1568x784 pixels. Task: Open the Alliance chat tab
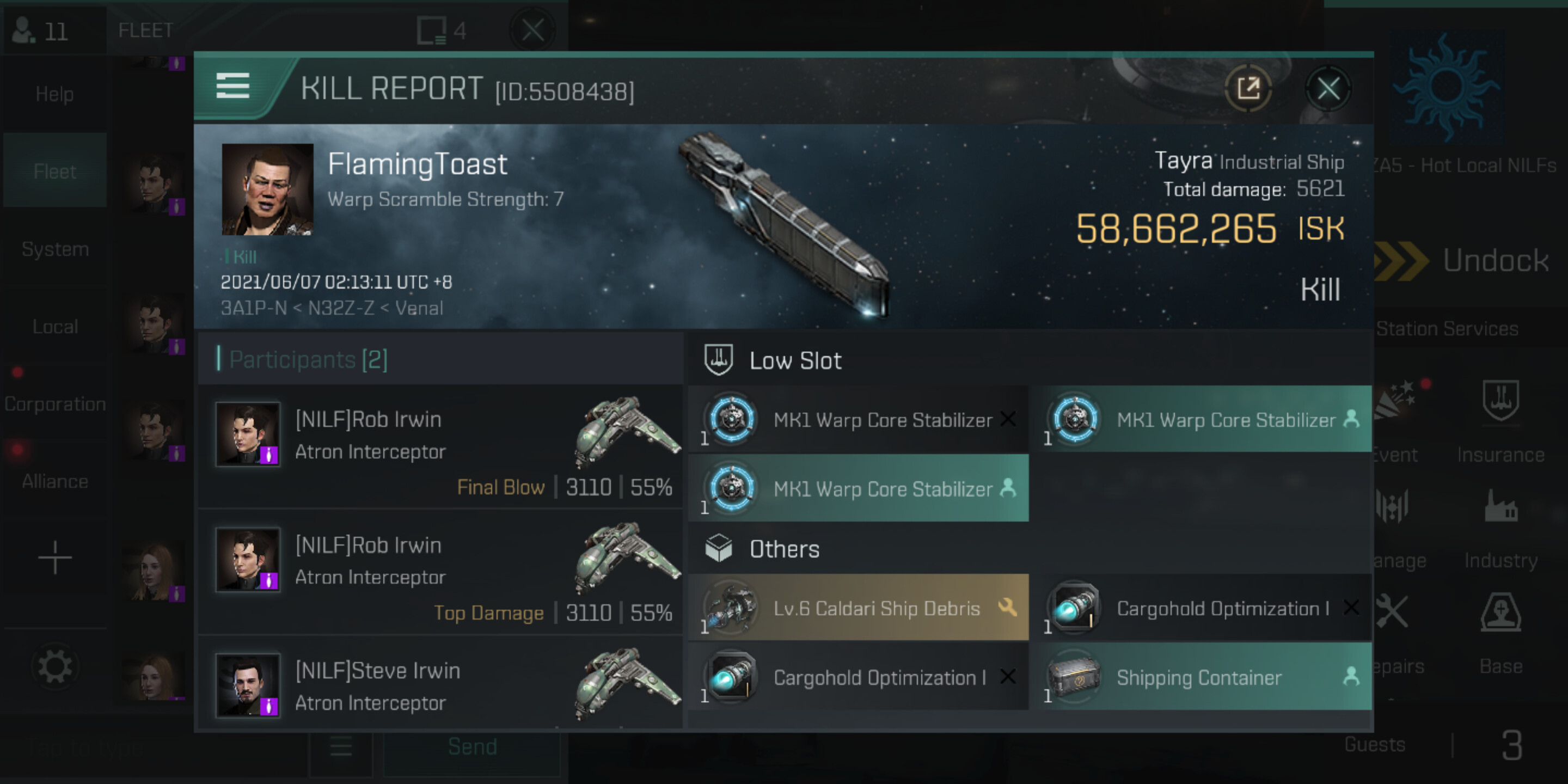click(x=55, y=481)
